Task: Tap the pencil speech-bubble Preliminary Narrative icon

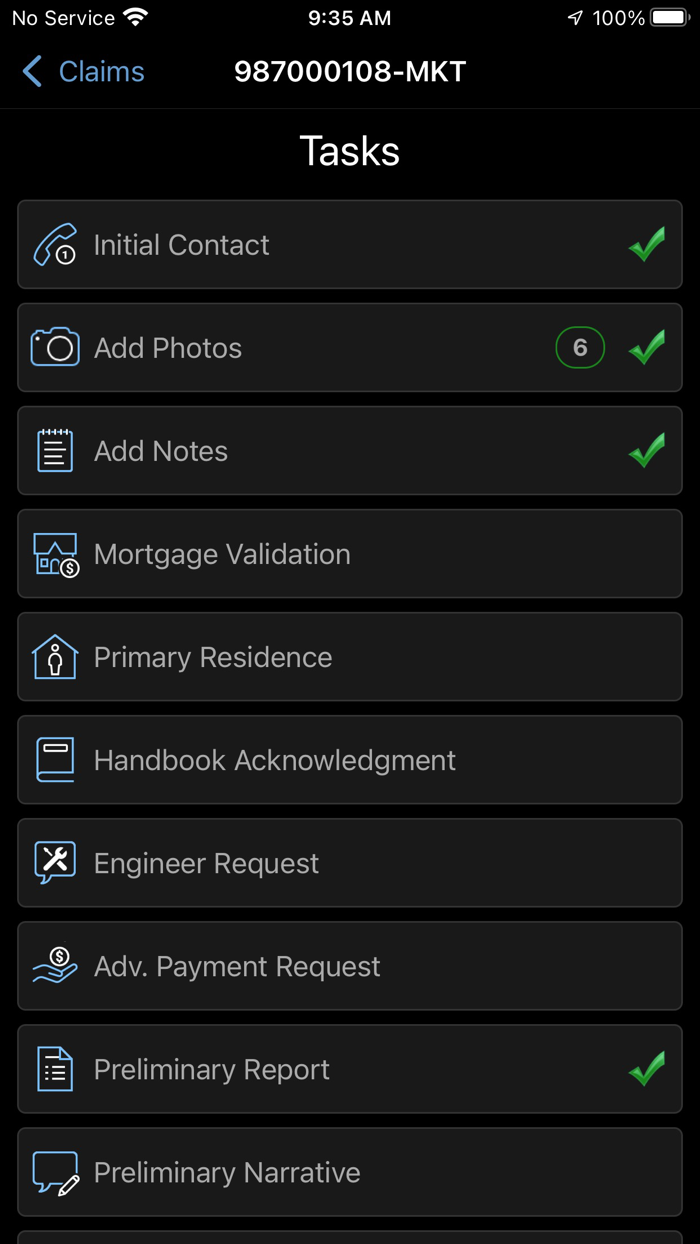Action: (x=56, y=1172)
